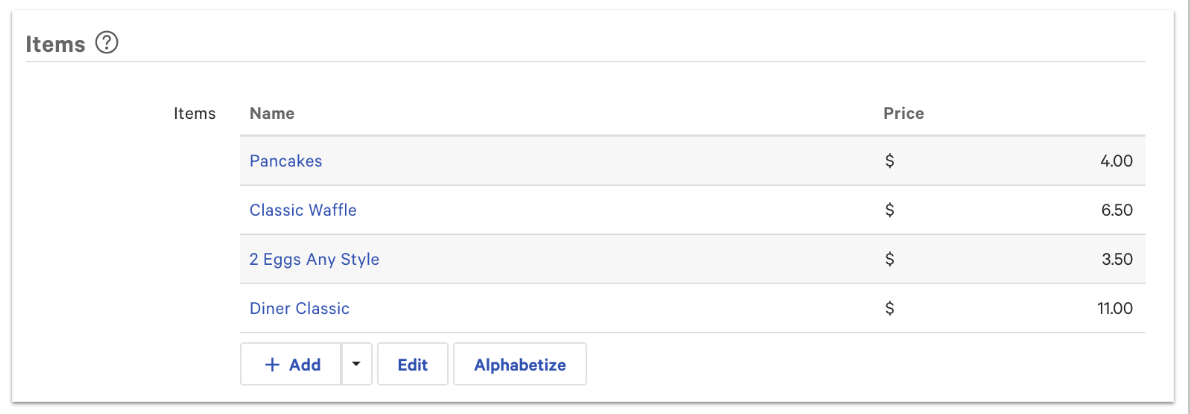
Task: Click the plus Add button
Action: tap(291, 365)
